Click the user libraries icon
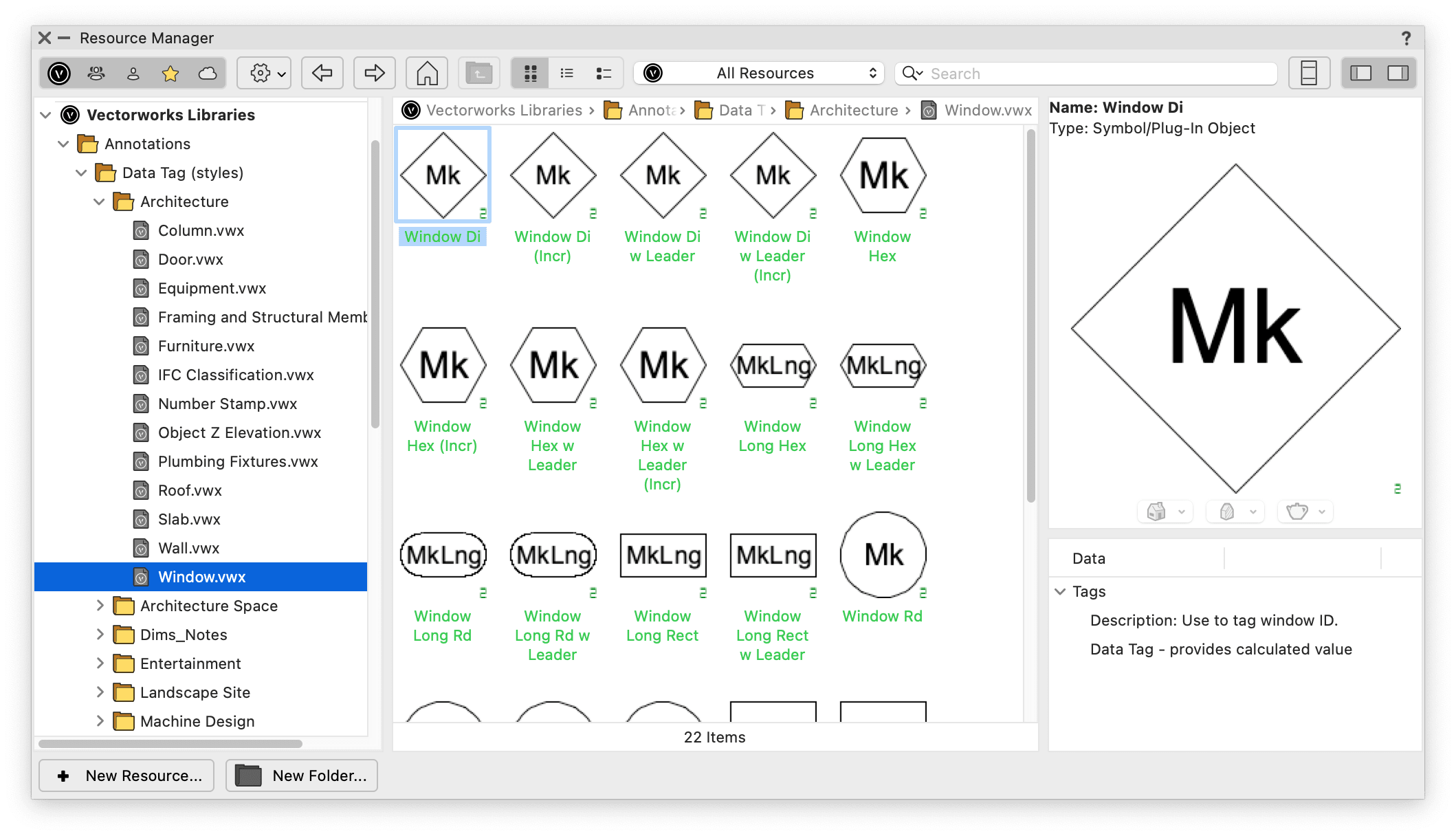 pyautogui.click(x=133, y=72)
